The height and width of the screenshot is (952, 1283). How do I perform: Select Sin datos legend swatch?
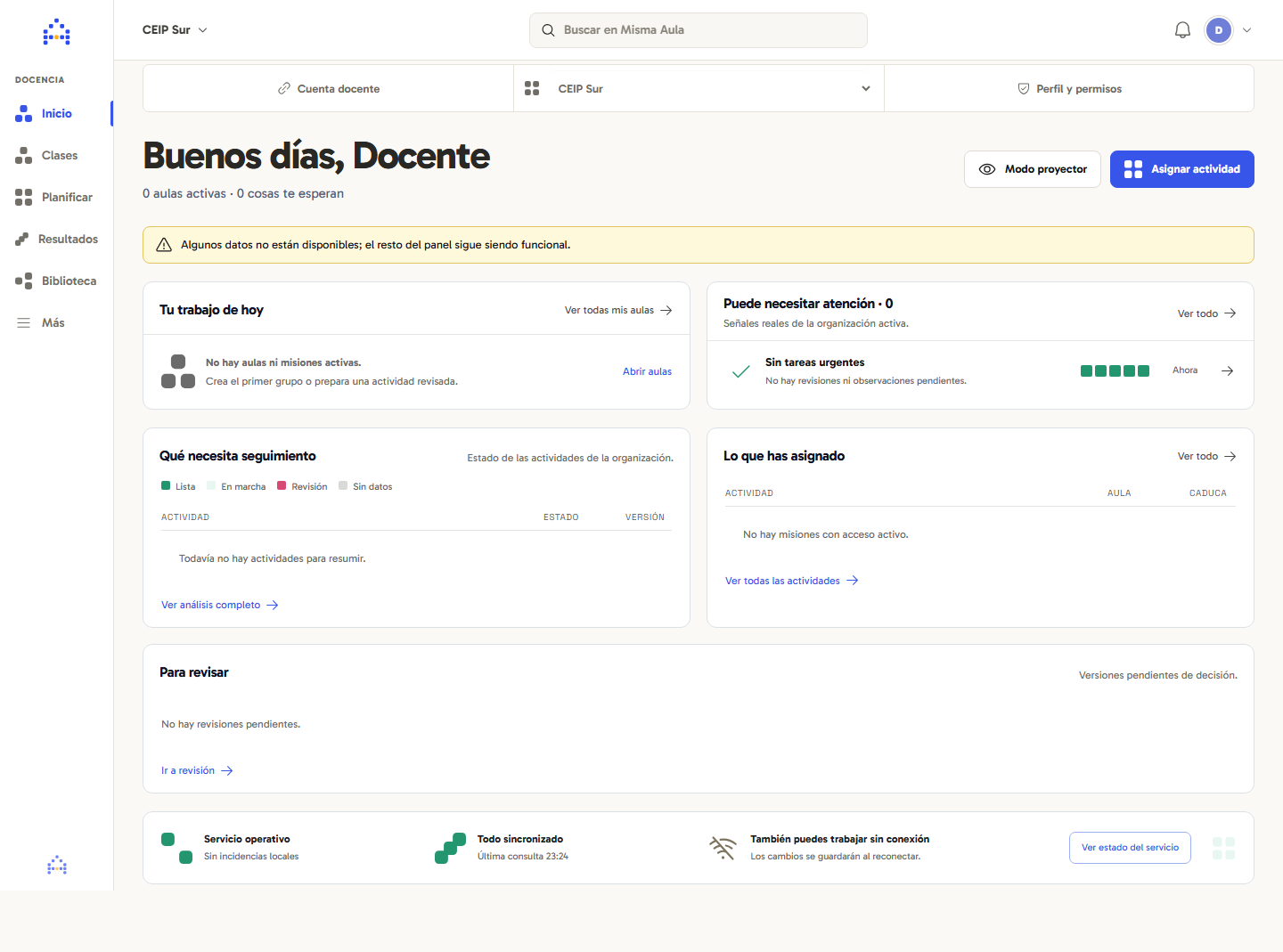(x=343, y=486)
